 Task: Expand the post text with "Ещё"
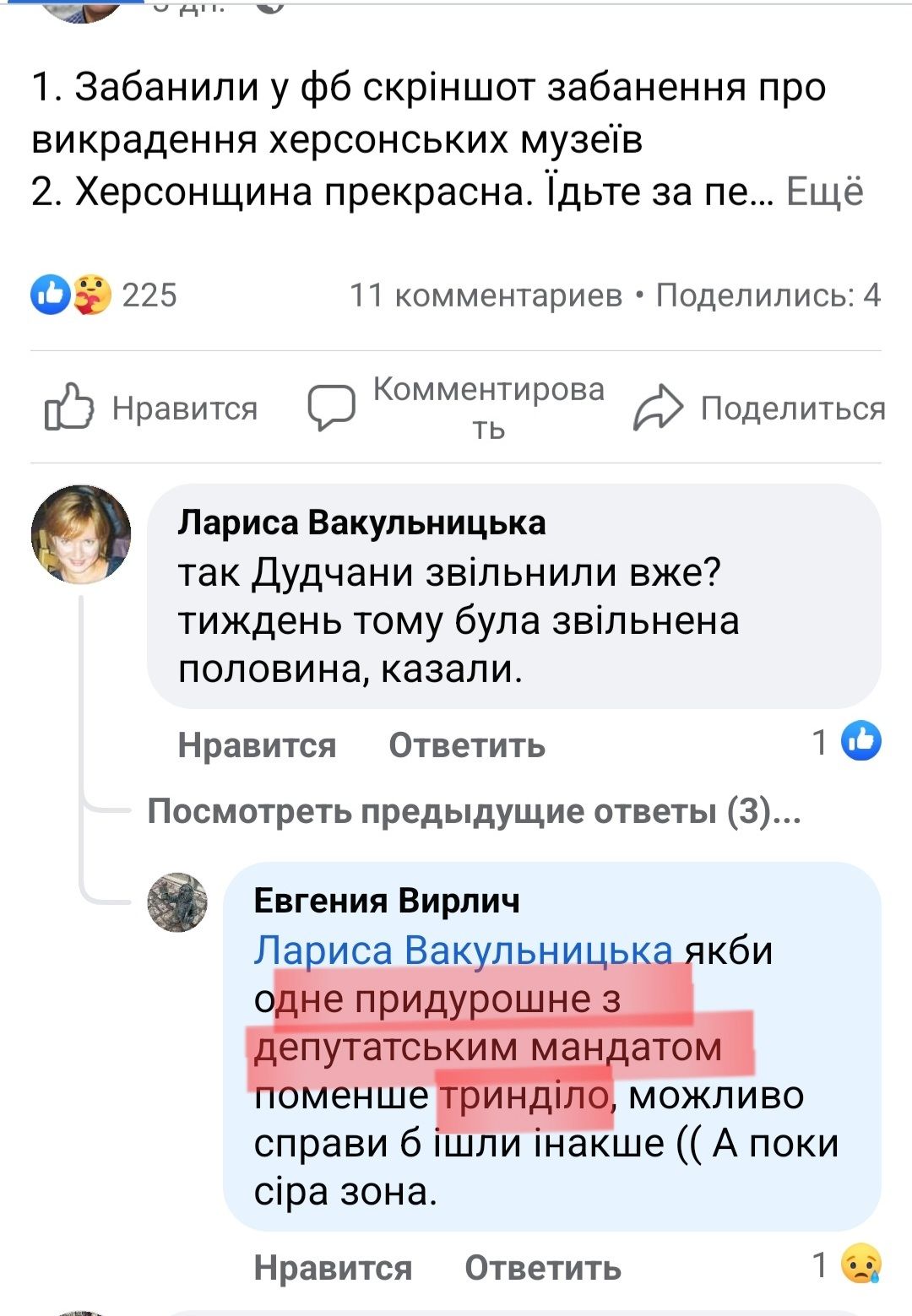point(825,192)
